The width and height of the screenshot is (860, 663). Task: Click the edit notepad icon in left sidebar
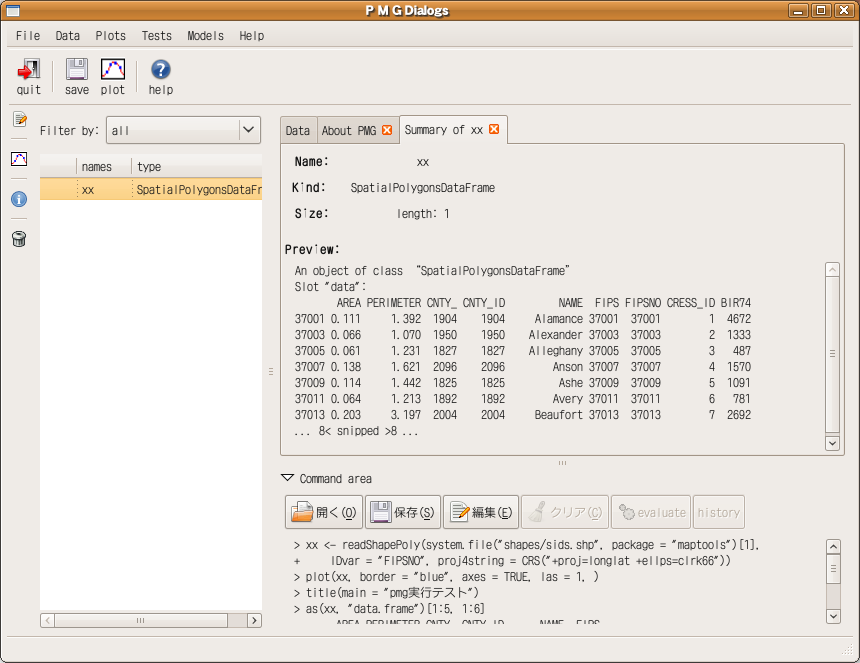click(x=19, y=120)
